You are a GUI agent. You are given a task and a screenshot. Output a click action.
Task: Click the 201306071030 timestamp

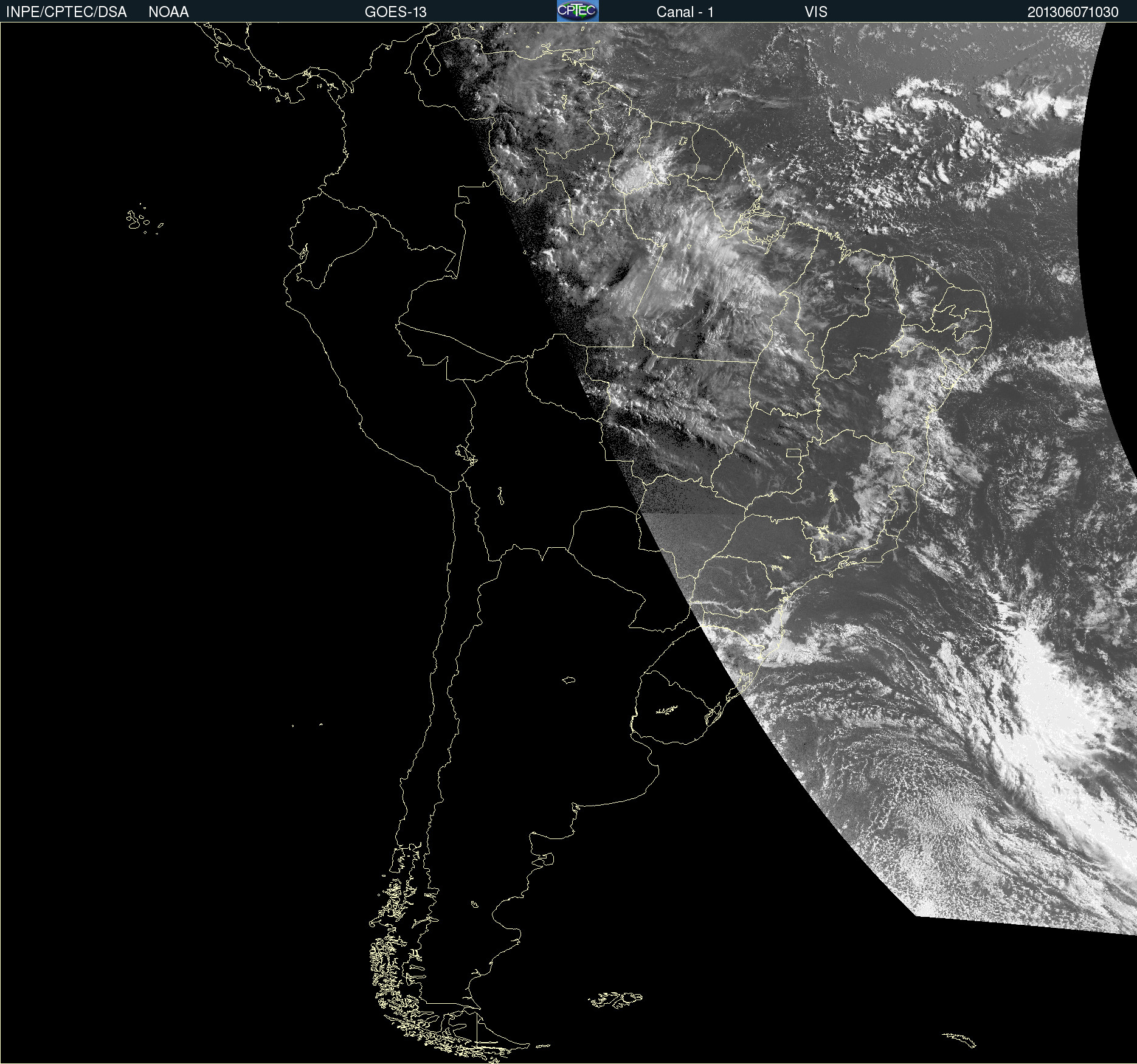click(1073, 12)
